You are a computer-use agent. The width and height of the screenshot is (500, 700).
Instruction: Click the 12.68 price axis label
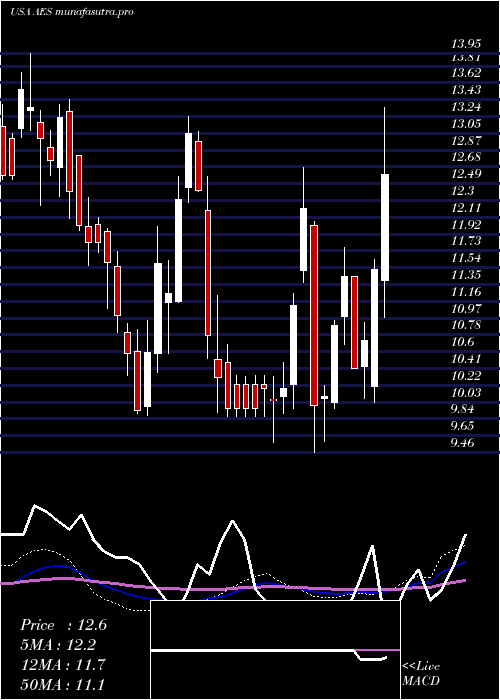(x=466, y=157)
